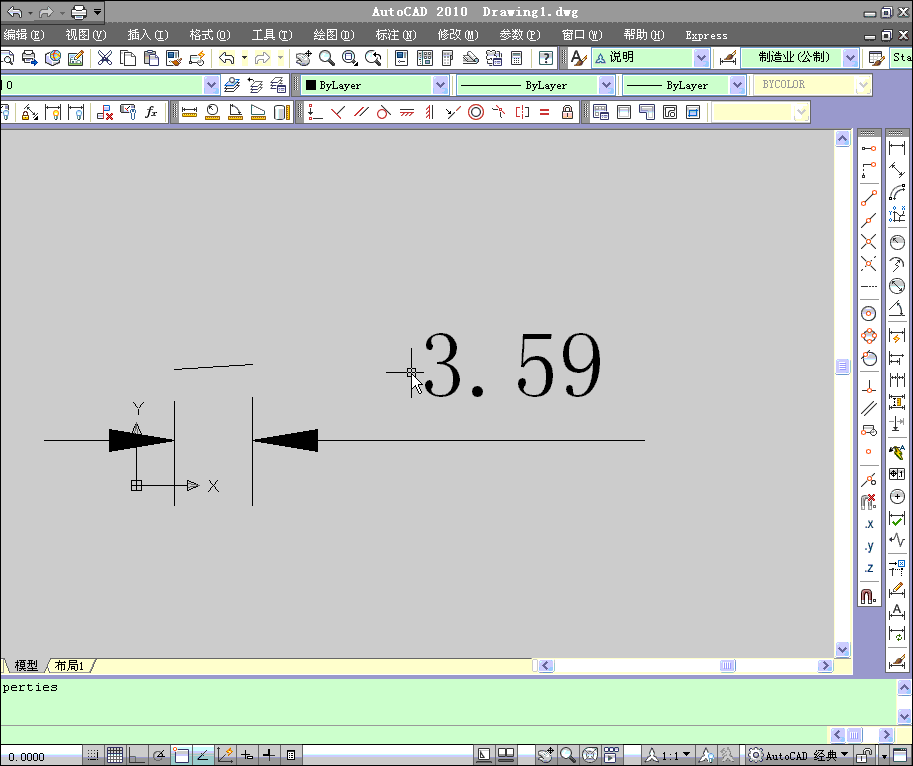Viewport: 913px width, 766px height.
Task: Click the Delete Constraints red X icon
Action: coord(105,112)
